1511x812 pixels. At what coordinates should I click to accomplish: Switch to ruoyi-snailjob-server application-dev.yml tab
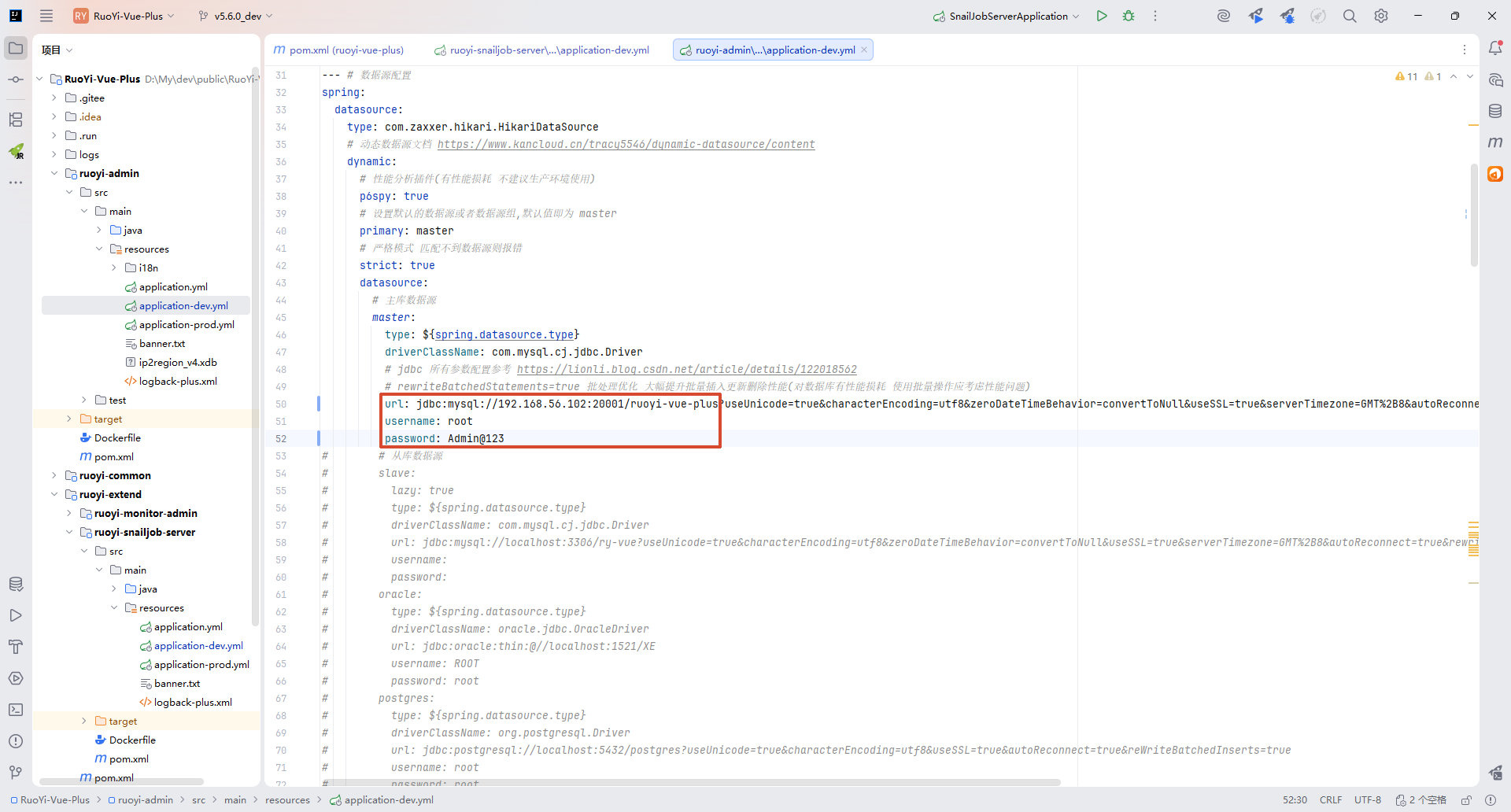pos(541,50)
